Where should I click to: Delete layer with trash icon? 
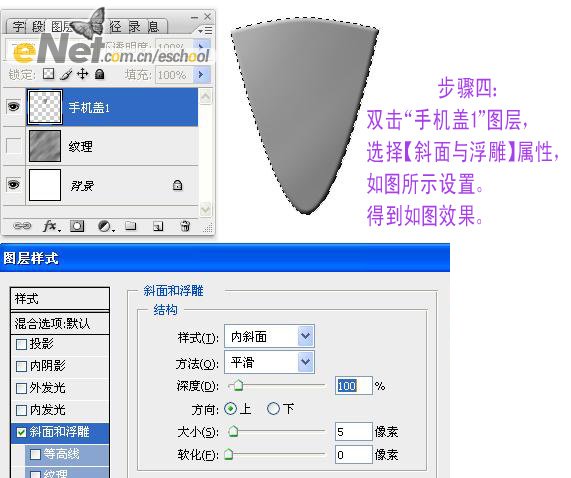tap(185, 226)
